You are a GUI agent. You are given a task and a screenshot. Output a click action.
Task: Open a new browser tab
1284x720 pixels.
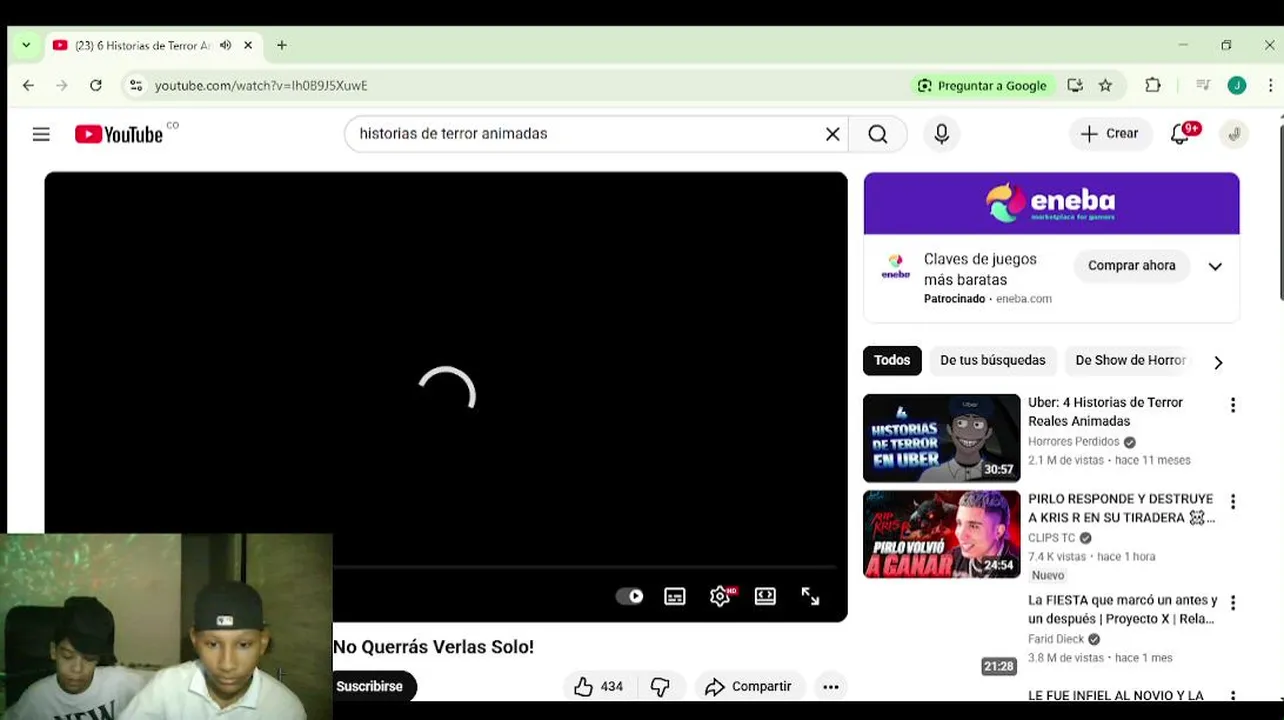click(282, 45)
